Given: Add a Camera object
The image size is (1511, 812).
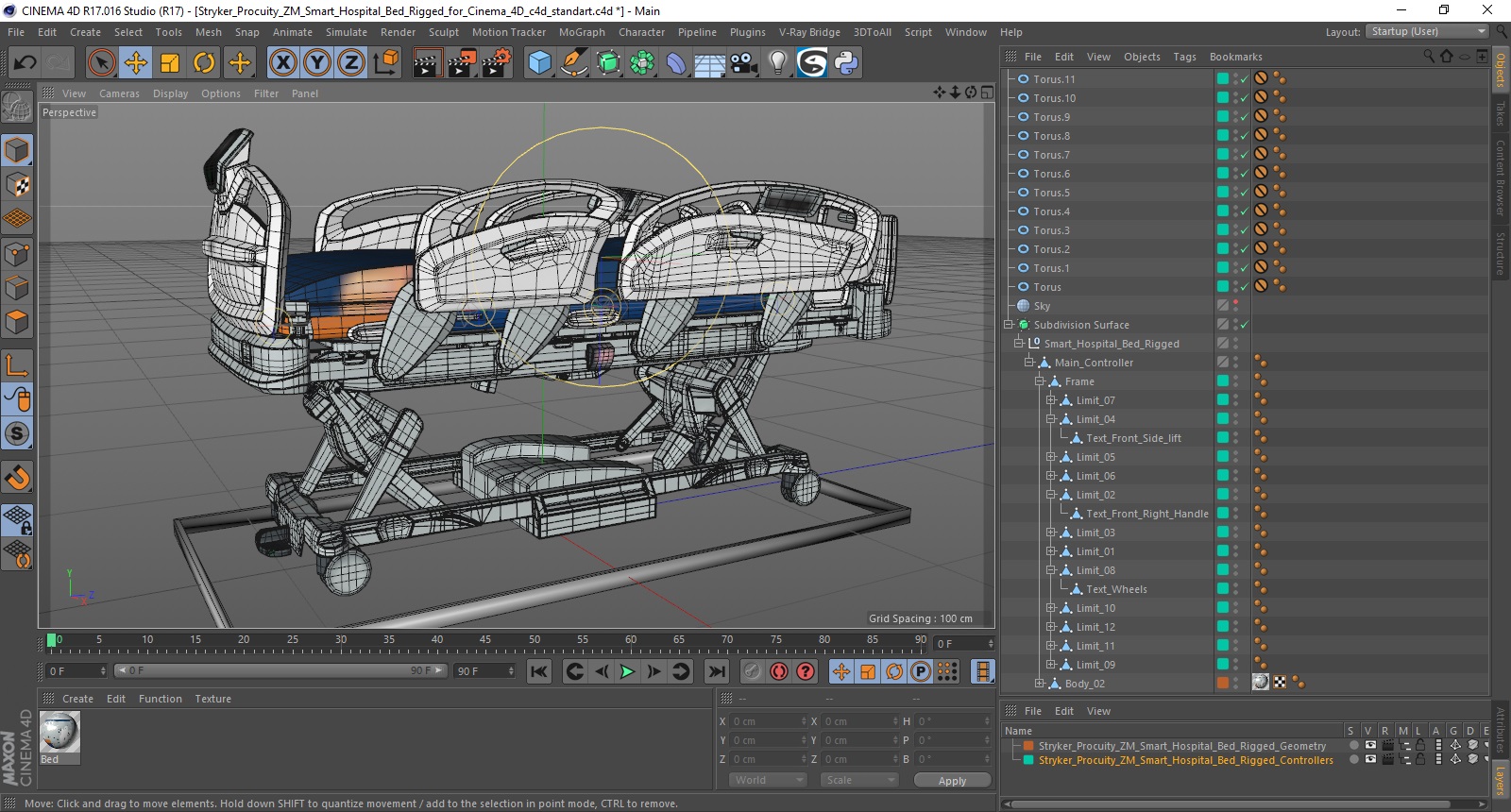Looking at the screenshot, I should pyautogui.click(x=744, y=63).
